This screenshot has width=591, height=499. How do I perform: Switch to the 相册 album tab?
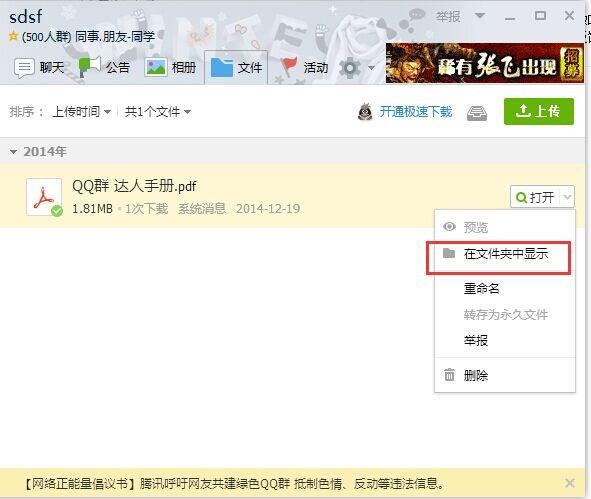click(x=170, y=68)
